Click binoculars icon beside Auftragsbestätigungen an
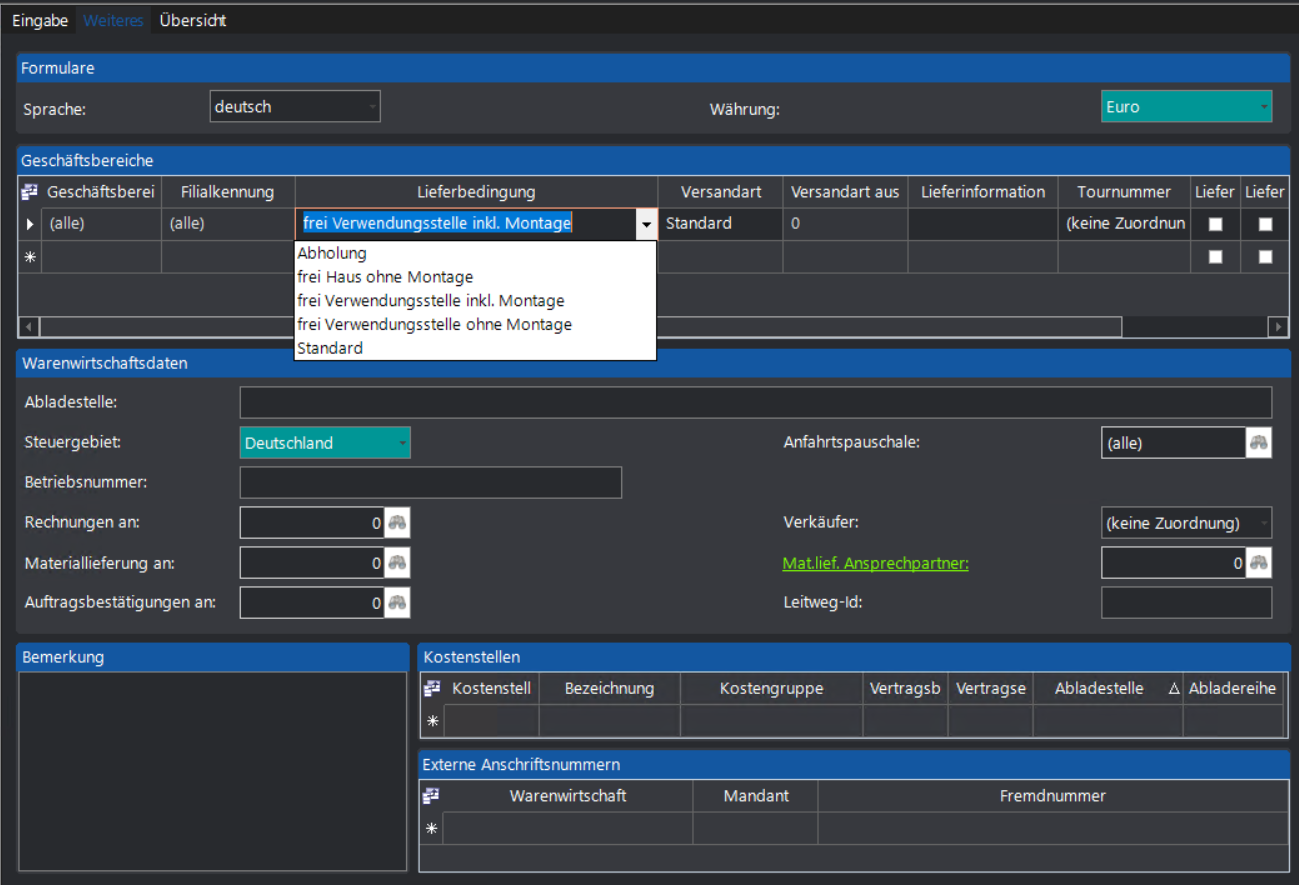 [398, 603]
